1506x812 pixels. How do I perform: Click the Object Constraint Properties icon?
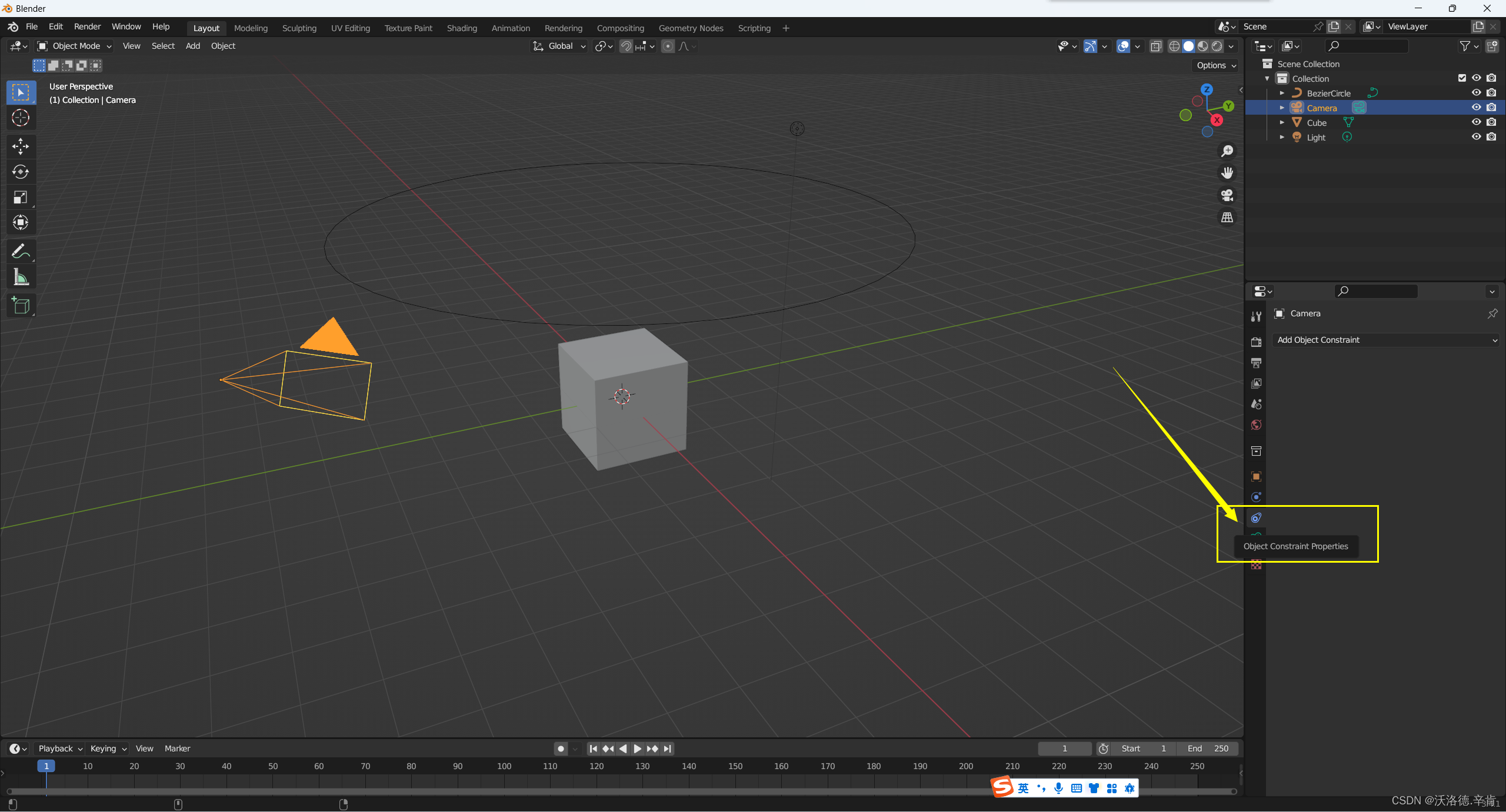(1256, 517)
